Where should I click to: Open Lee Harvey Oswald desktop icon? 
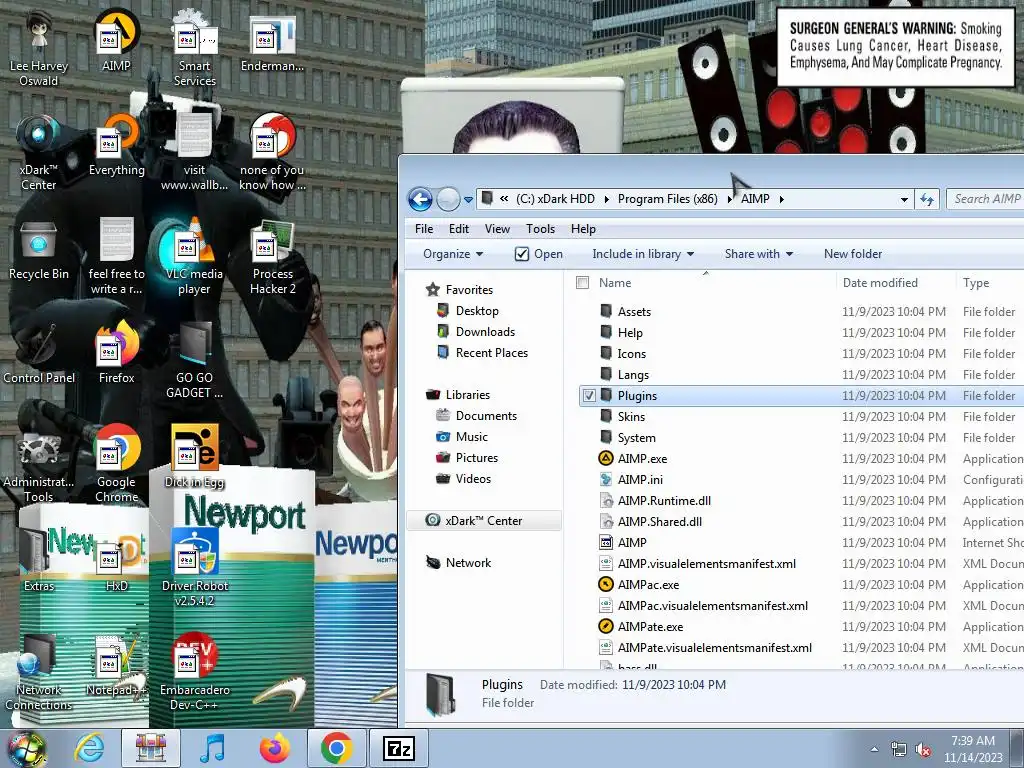click(39, 47)
